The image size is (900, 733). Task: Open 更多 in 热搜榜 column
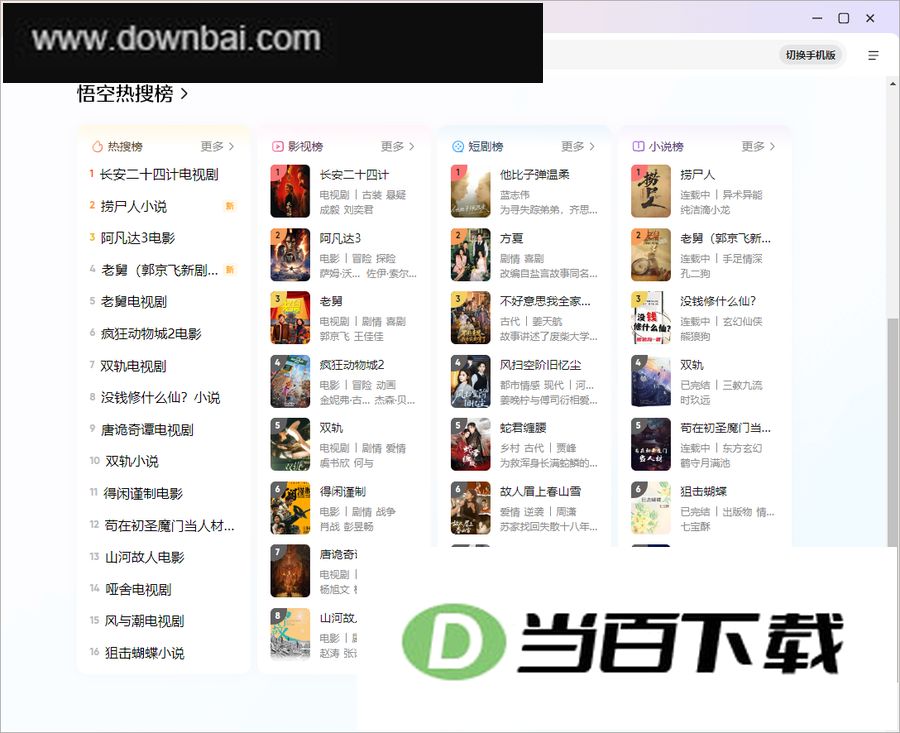218,146
